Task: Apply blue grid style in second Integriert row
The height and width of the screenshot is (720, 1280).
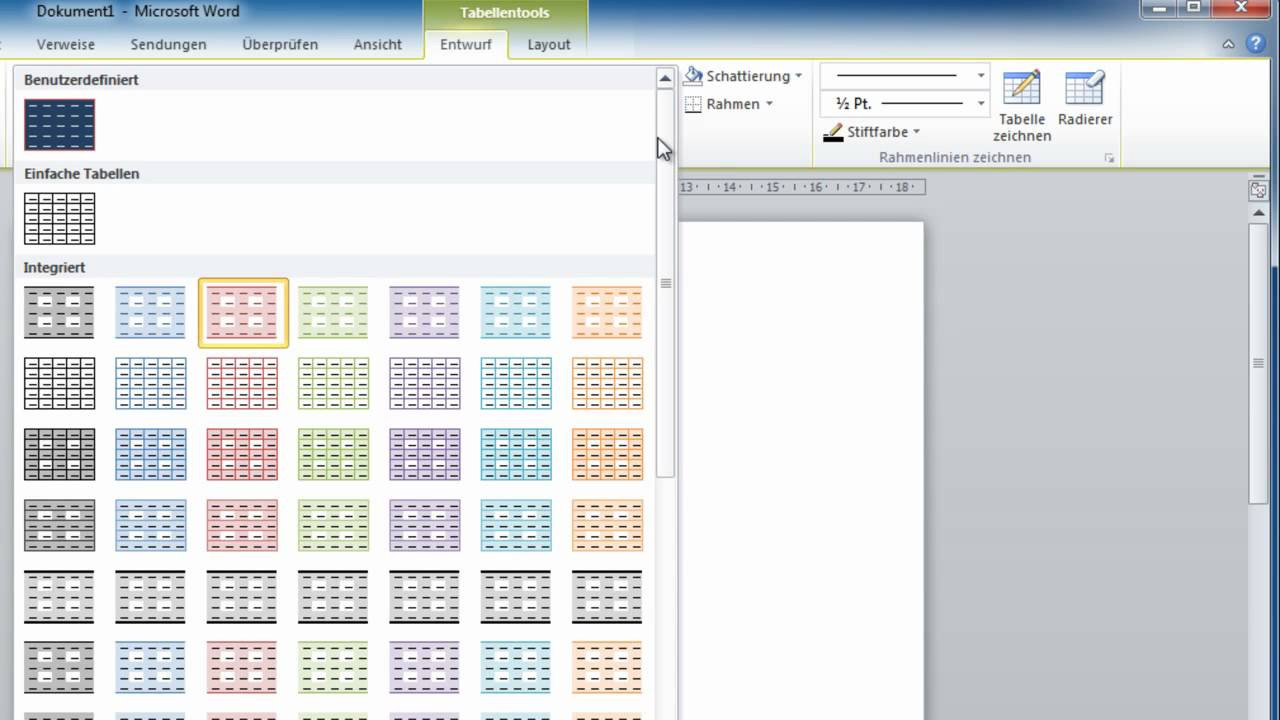Action: click(x=151, y=384)
